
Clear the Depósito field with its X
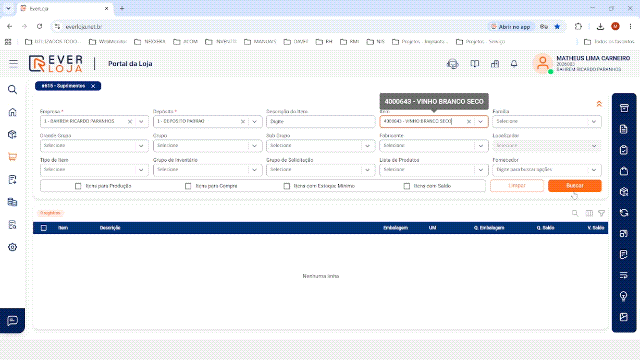pyautogui.click(x=243, y=122)
